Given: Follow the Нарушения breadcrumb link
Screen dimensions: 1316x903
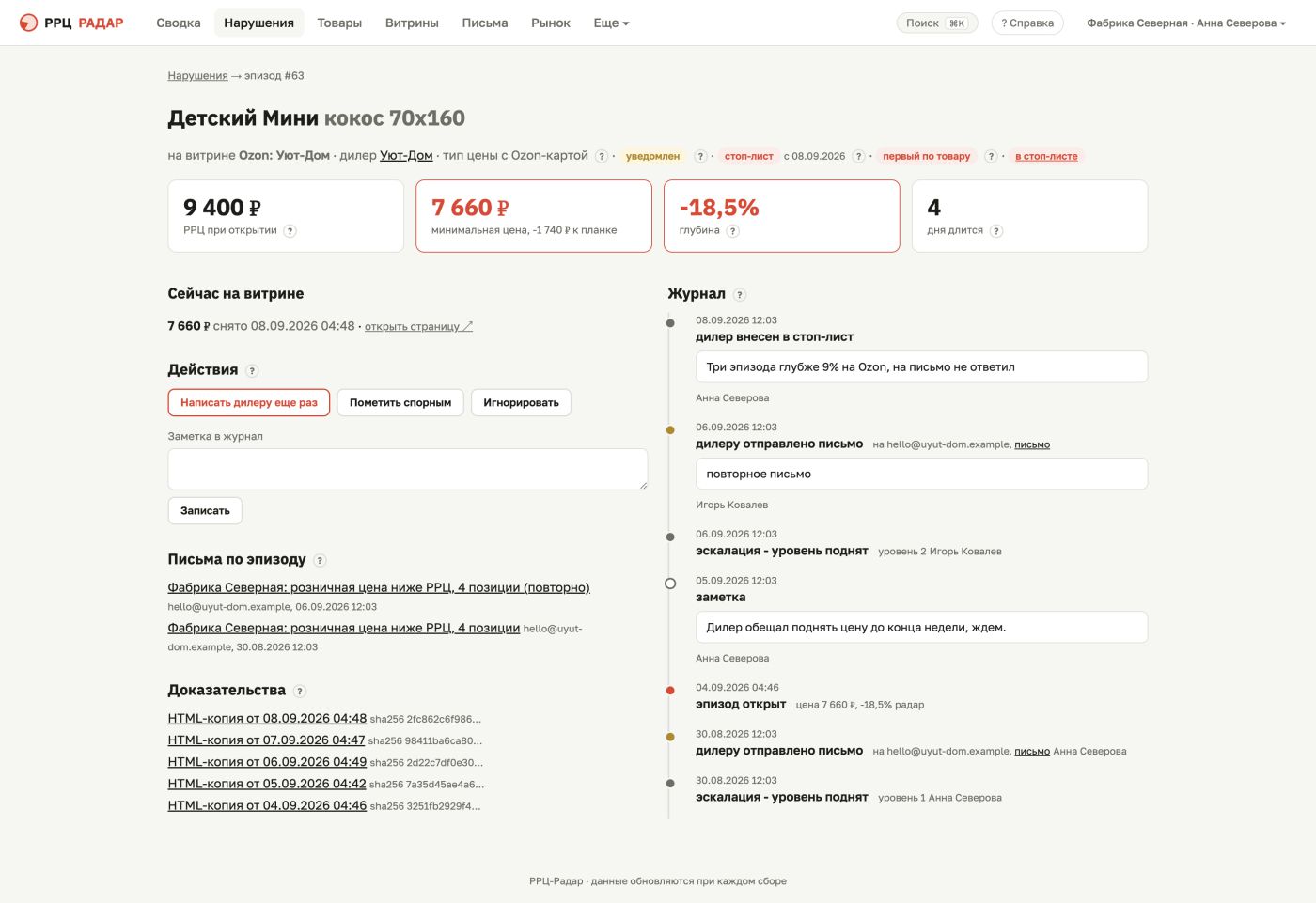Looking at the screenshot, I should [198, 75].
